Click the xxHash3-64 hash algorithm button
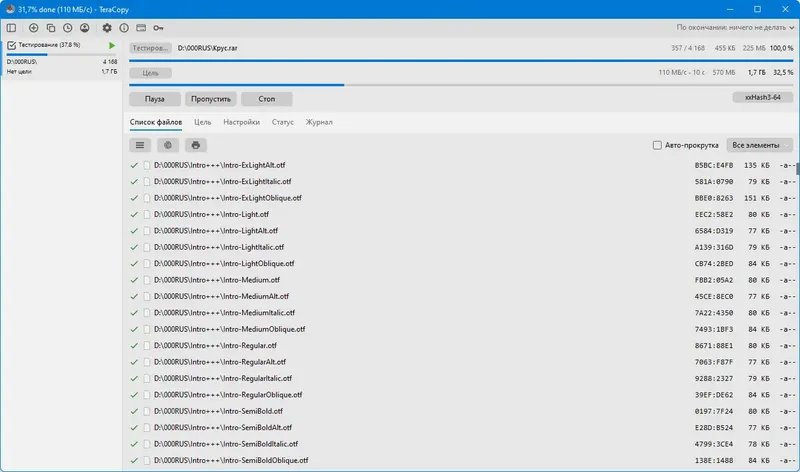The width and height of the screenshot is (800, 472). coord(762,97)
